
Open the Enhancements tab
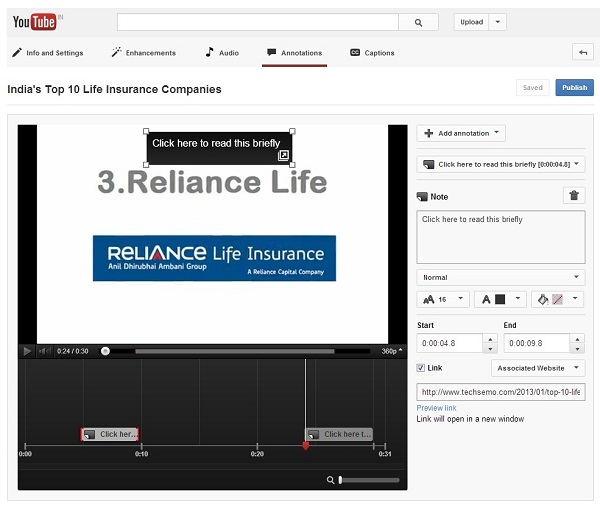(144, 53)
